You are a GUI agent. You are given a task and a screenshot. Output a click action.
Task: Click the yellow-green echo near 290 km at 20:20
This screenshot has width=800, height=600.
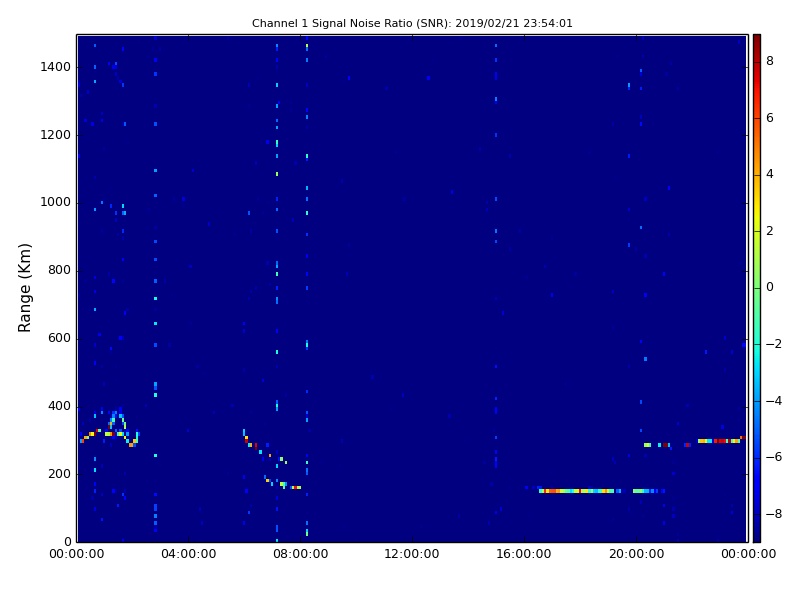pyautogui.click(x=647, y=445)
